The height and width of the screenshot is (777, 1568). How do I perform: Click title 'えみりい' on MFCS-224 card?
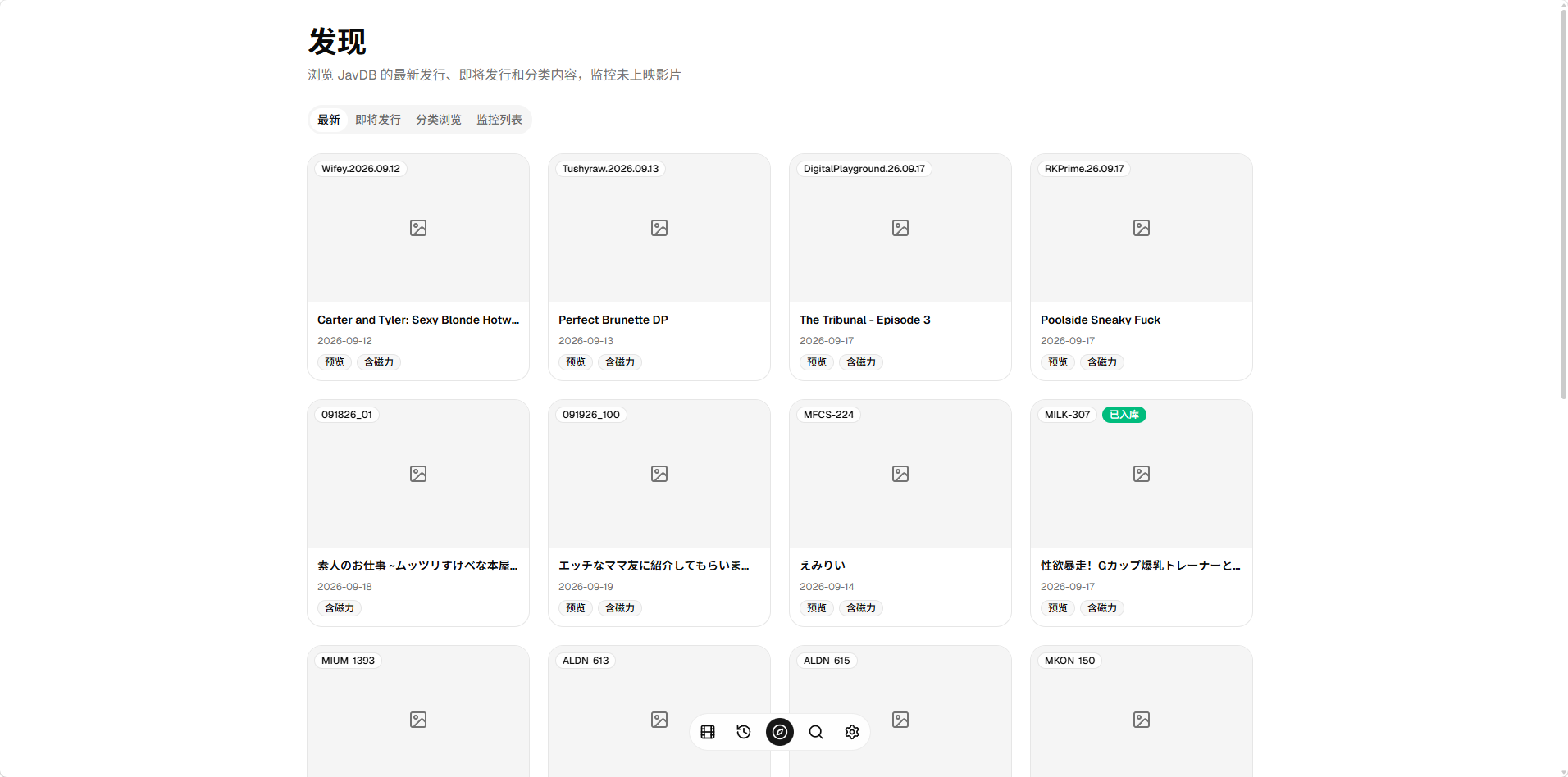click(823, 566)
